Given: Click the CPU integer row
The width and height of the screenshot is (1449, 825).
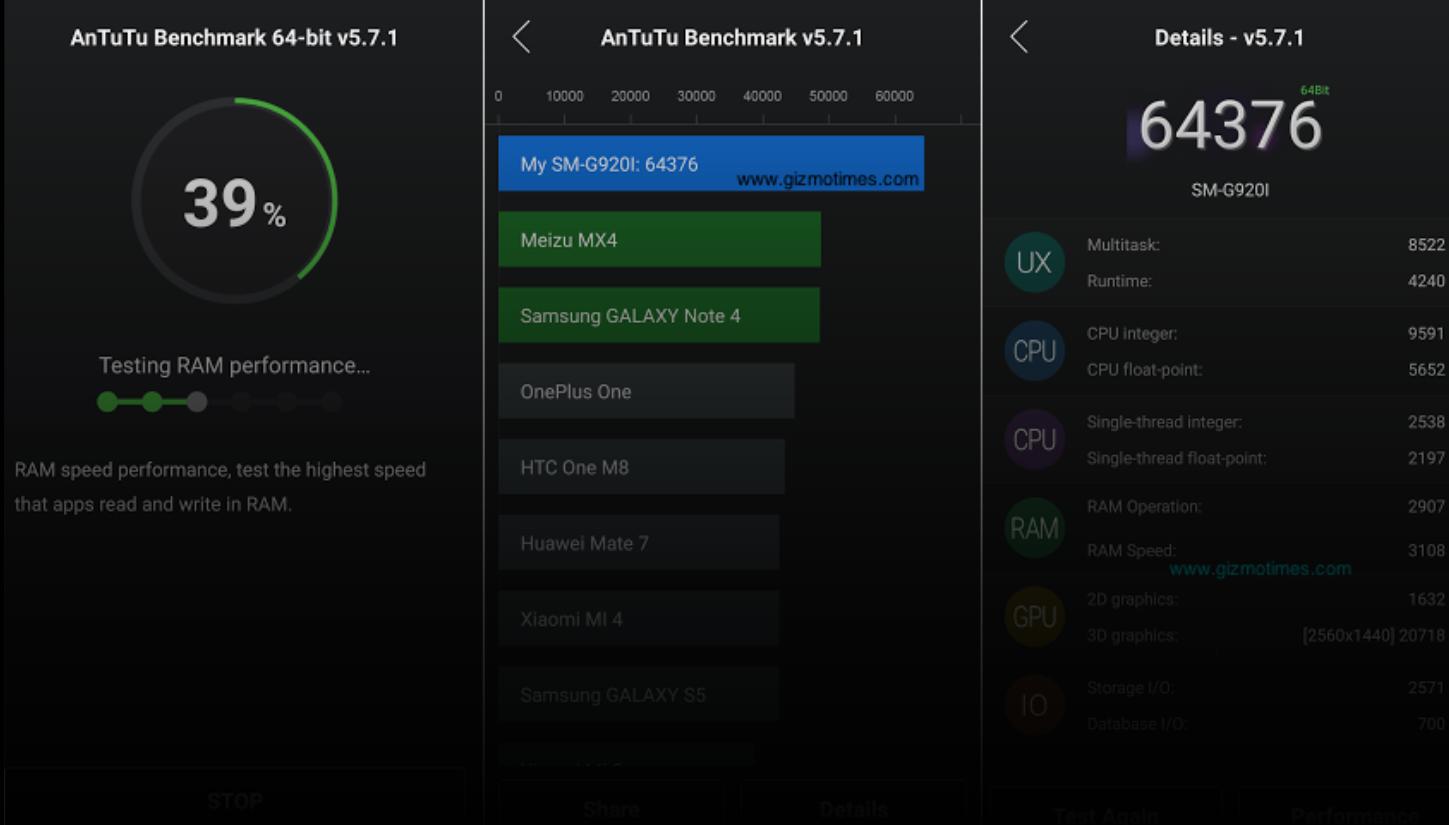Looking at the screenshot, I should pos(1265,334).
